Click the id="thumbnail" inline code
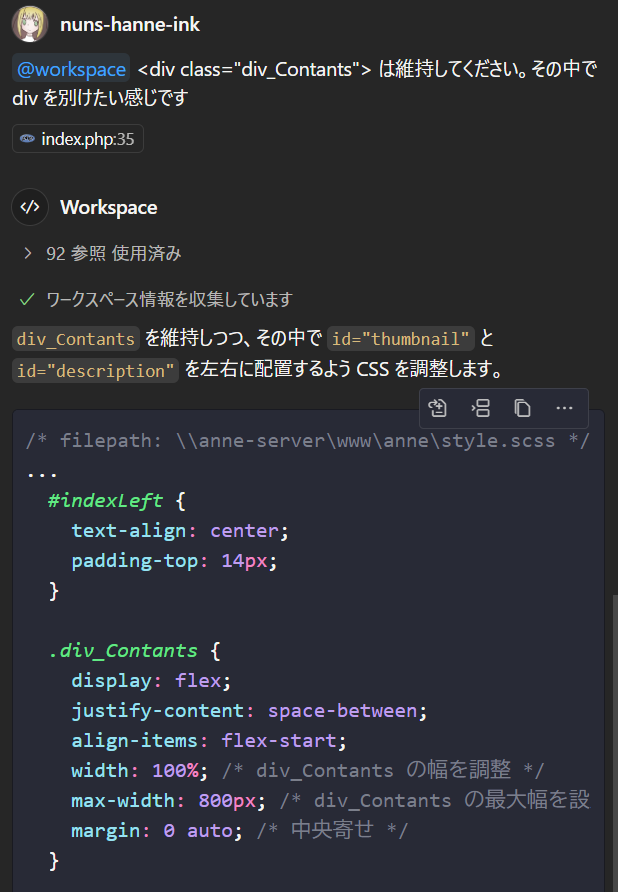Viewport: 618px width, 892px height. pyautogui.click(x=401, y=338)
